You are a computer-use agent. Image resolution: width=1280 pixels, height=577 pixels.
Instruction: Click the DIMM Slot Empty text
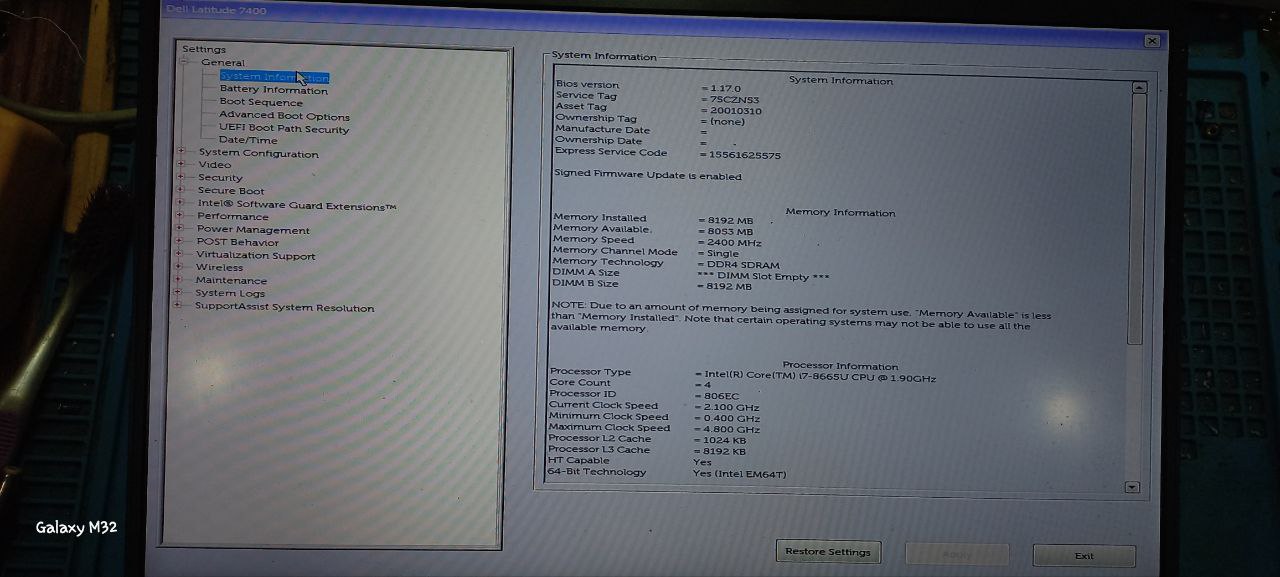pyautogui.click(x=762, y=277)
